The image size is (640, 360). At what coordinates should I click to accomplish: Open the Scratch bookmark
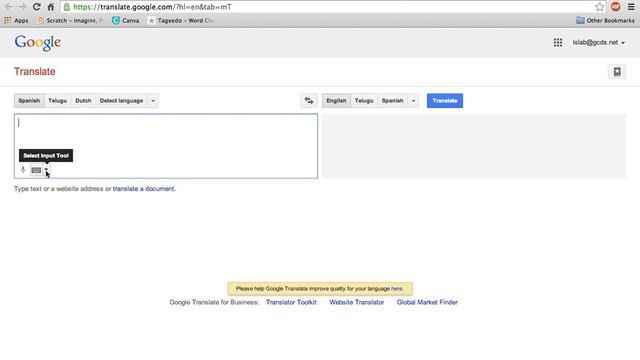click(69, 20)
